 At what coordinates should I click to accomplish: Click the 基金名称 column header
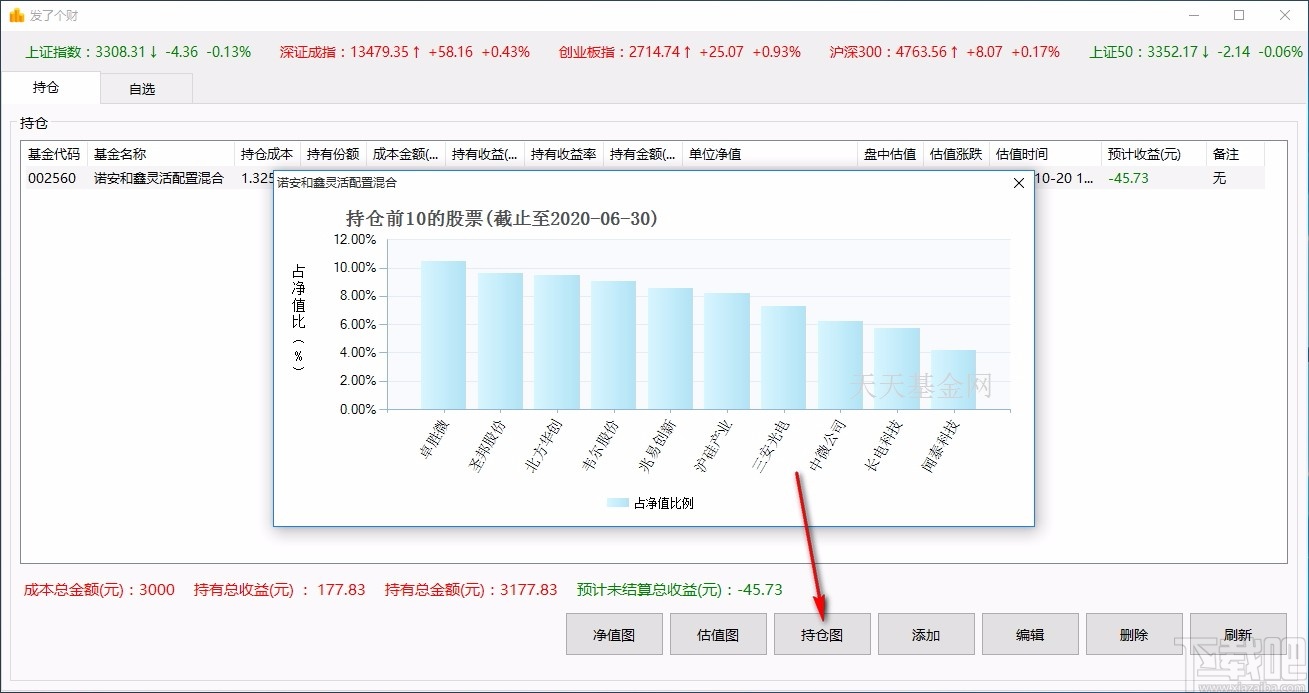[120, 154]
